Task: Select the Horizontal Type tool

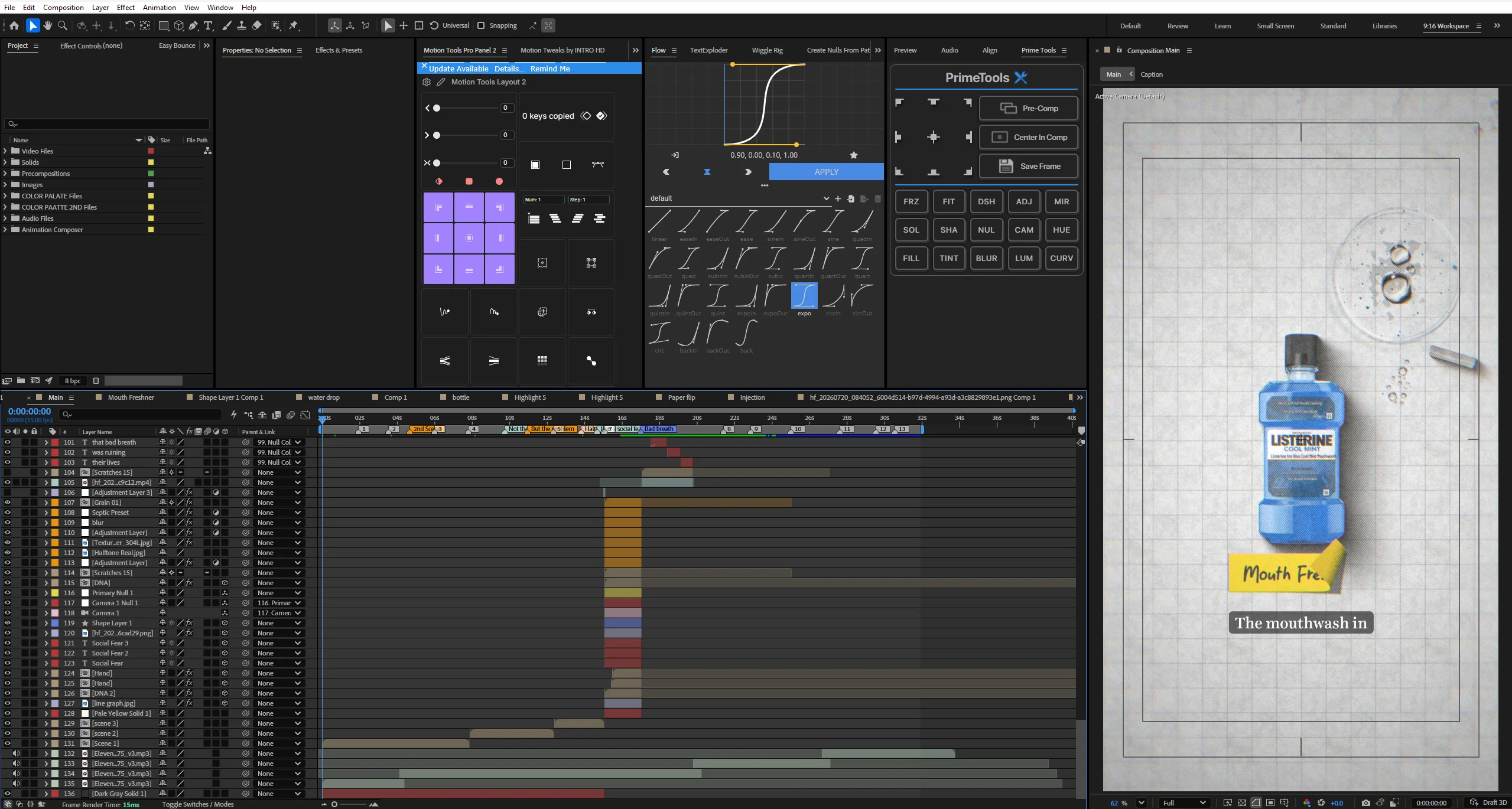Action: tap(208, 25)
